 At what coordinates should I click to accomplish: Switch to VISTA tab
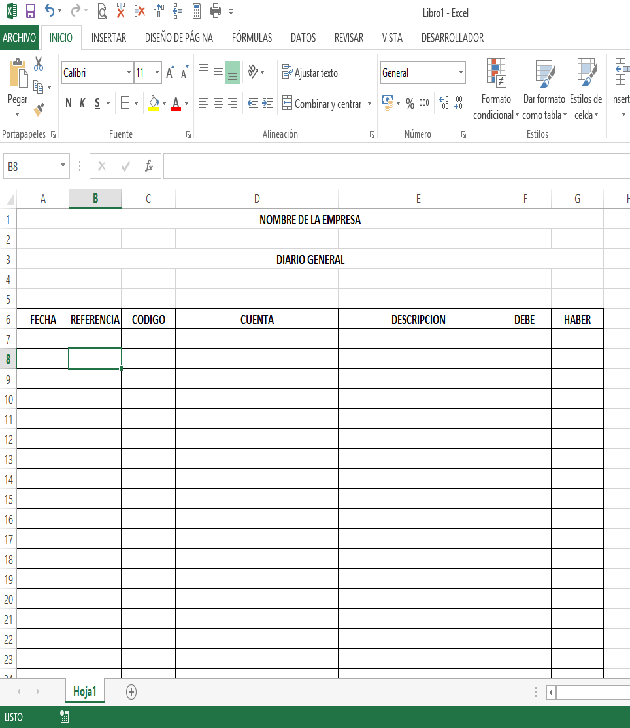click(392, 38)
